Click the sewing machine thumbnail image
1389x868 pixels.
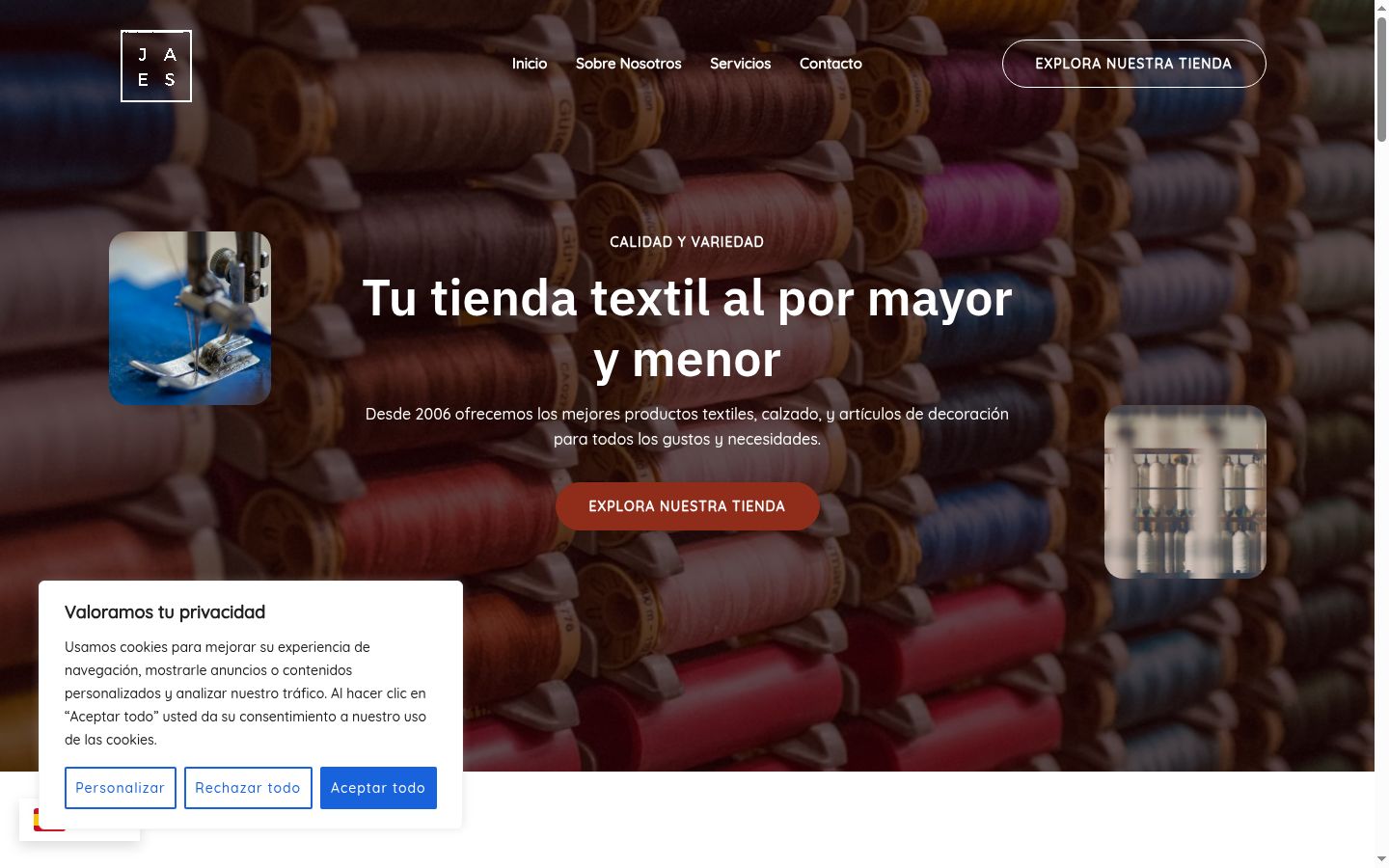pyautogui.click(x=190, y=318)
